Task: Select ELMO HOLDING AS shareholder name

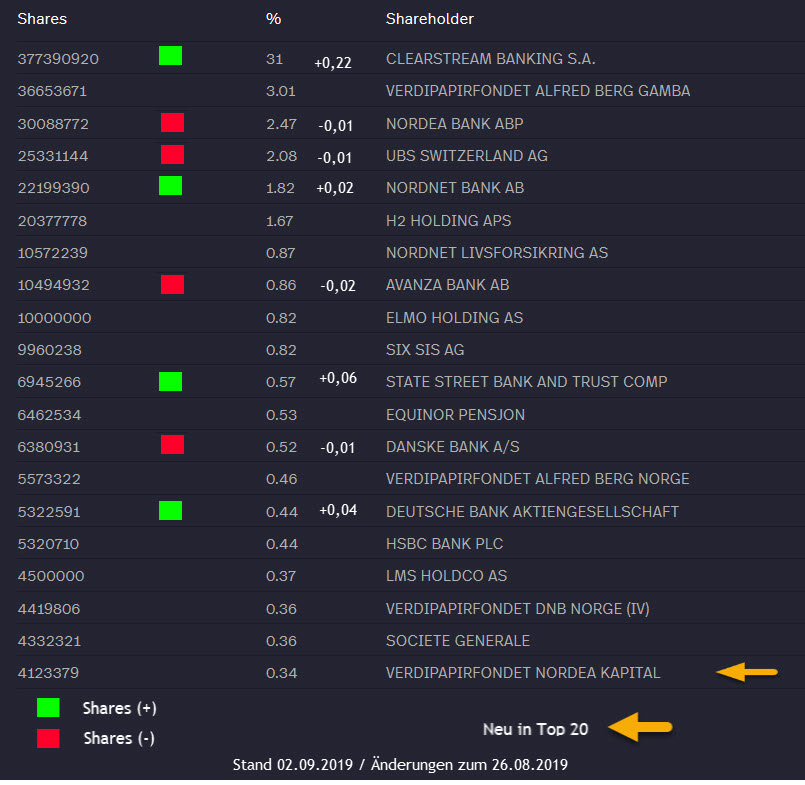Action: (454, 318)
